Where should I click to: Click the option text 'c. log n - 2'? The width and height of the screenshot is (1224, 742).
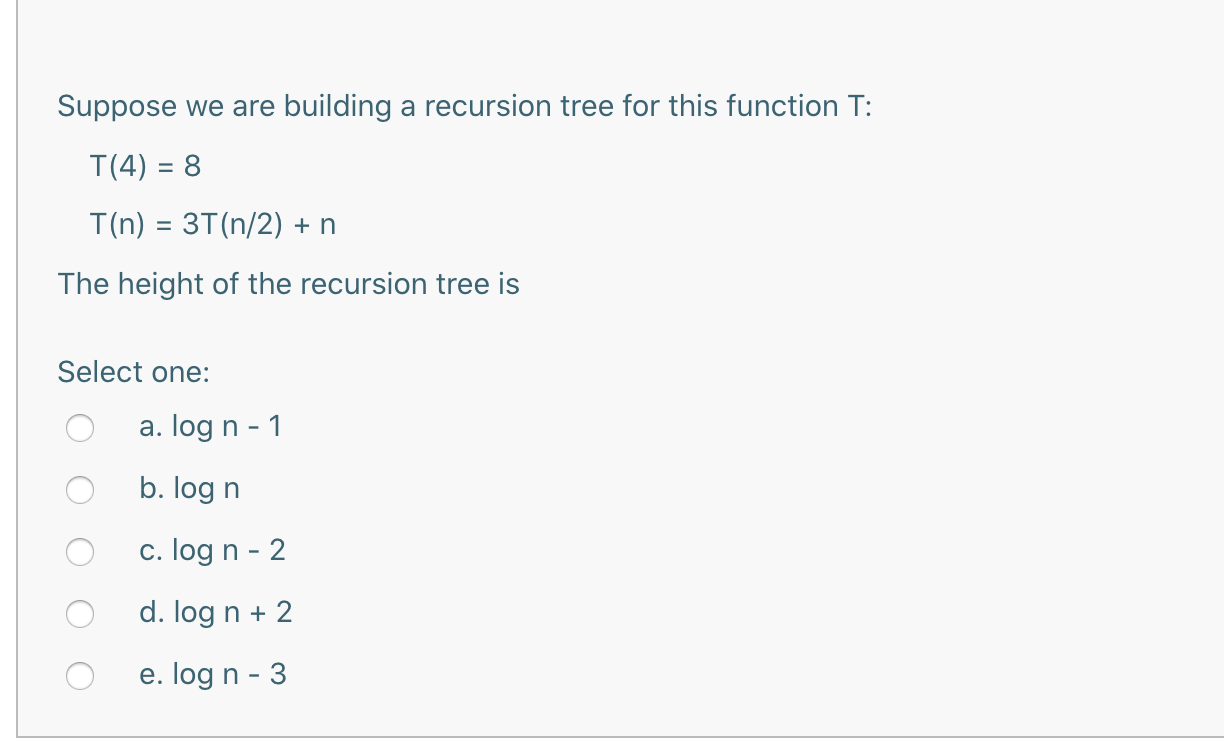pyautogui.click(x=212, y=551)
